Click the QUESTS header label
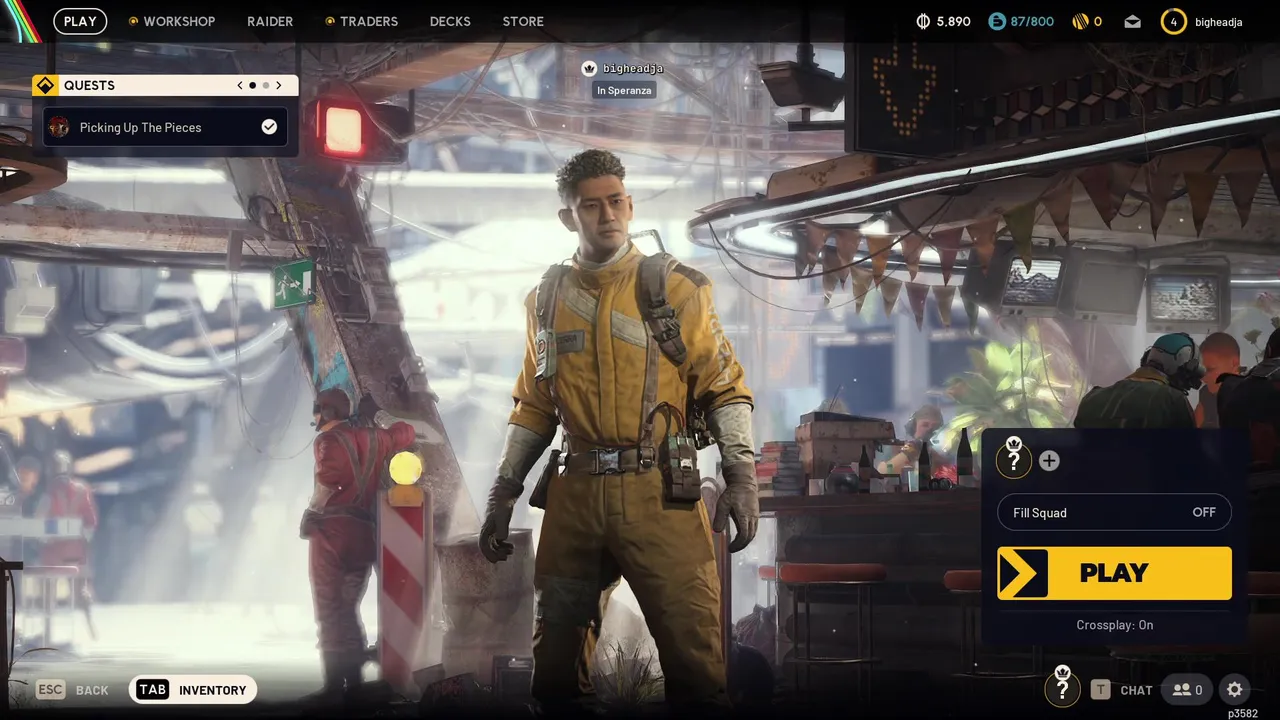This screenshot has height=720, width=1280. 89,85
